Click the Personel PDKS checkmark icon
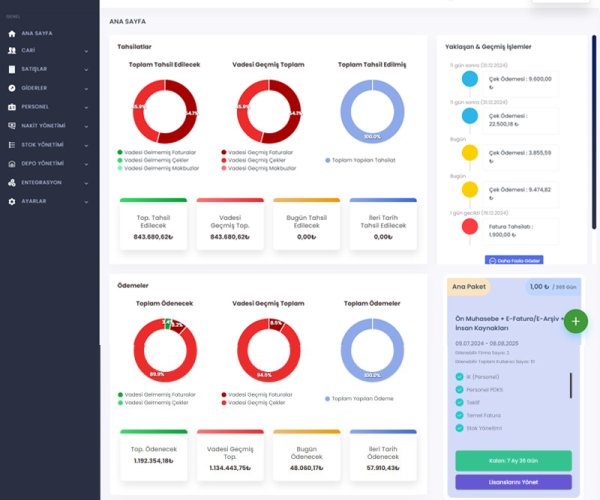The height and width of the screenshot is (500, 600). (460, 389)
